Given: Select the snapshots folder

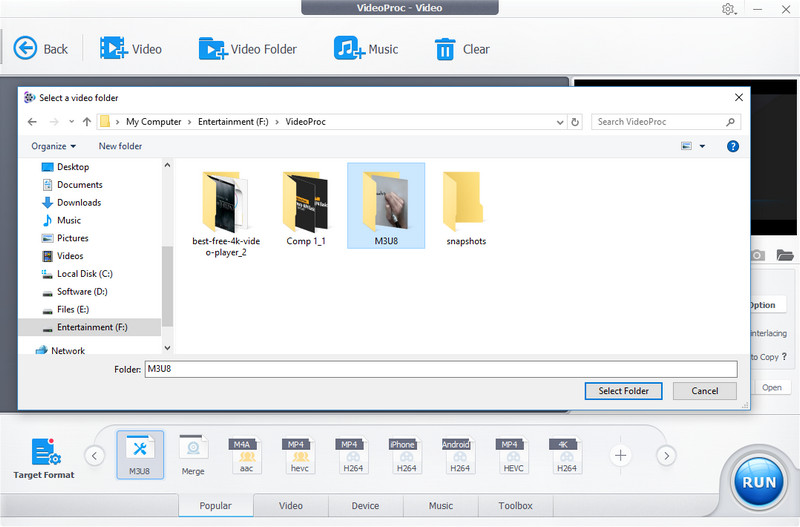Looking at the screenshot, I should pyautogui.click(x=466, y=209).
